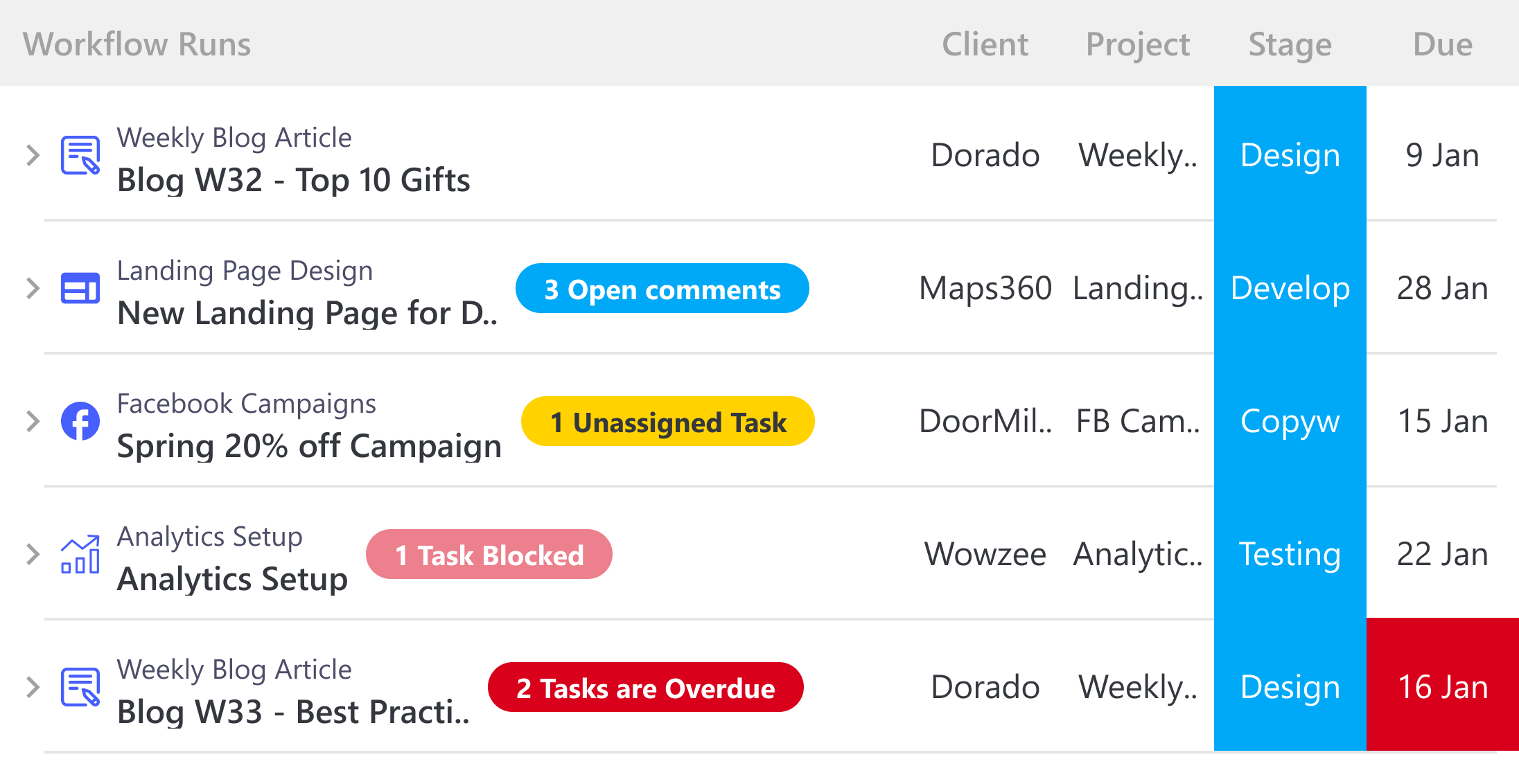This screenshot has width=1519, height=784.
Task: Open the 2 Tasks are Overdue badge
Action: [645, 688]
